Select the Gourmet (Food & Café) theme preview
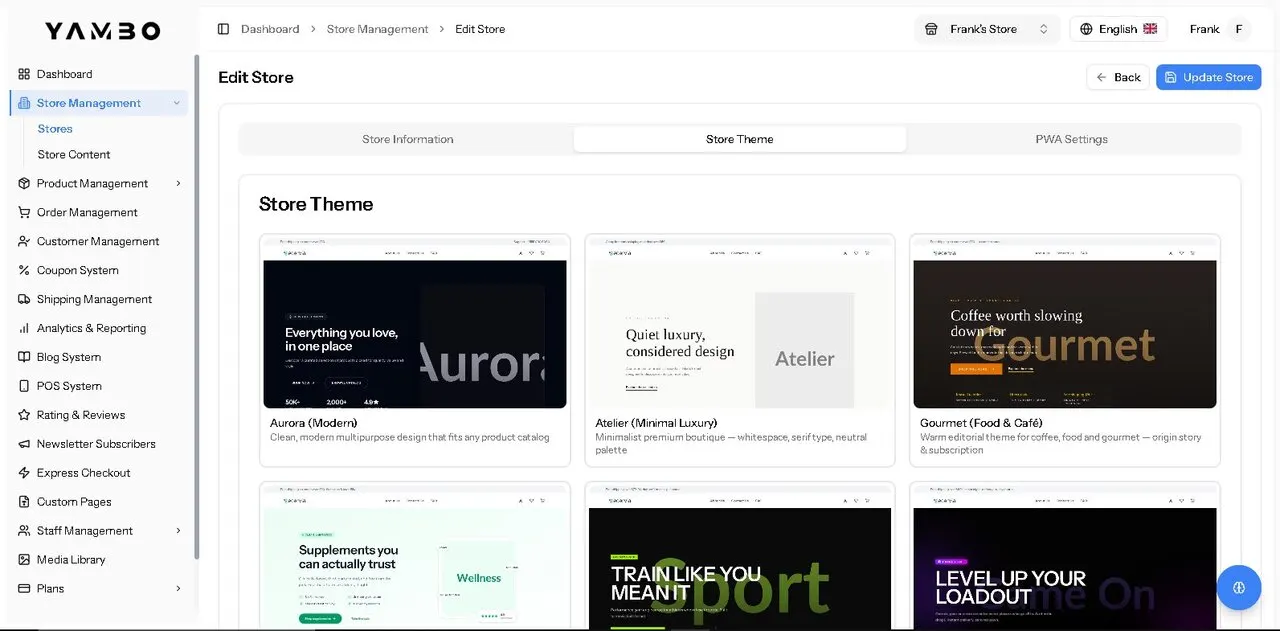Viewport: 1280px width, 631px height. (x=1065, y=323)
